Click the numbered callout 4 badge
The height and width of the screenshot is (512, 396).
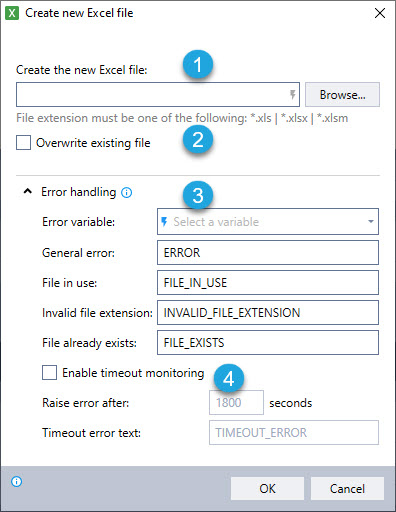pos(229,379)
